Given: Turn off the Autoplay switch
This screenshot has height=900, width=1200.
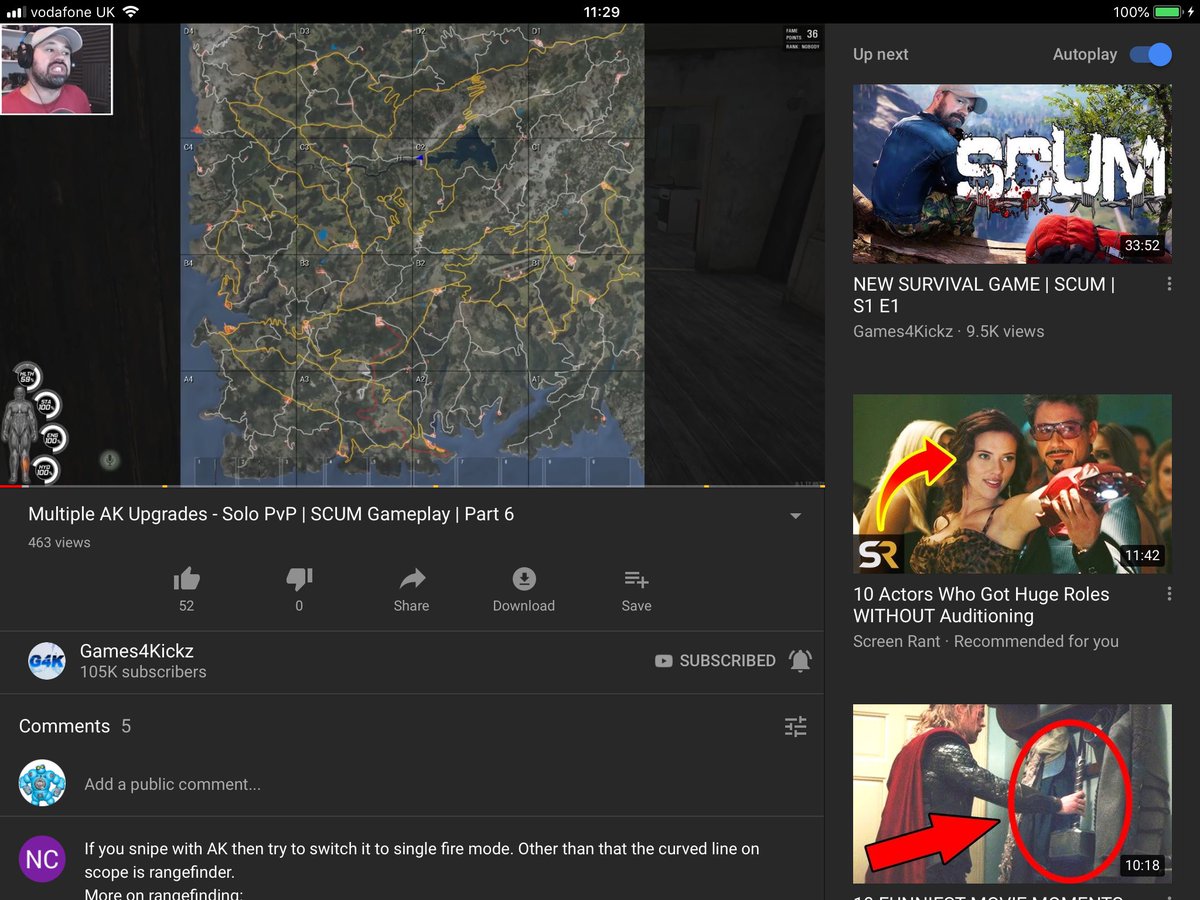Looking at the screenshot, I should (1151, 54).
